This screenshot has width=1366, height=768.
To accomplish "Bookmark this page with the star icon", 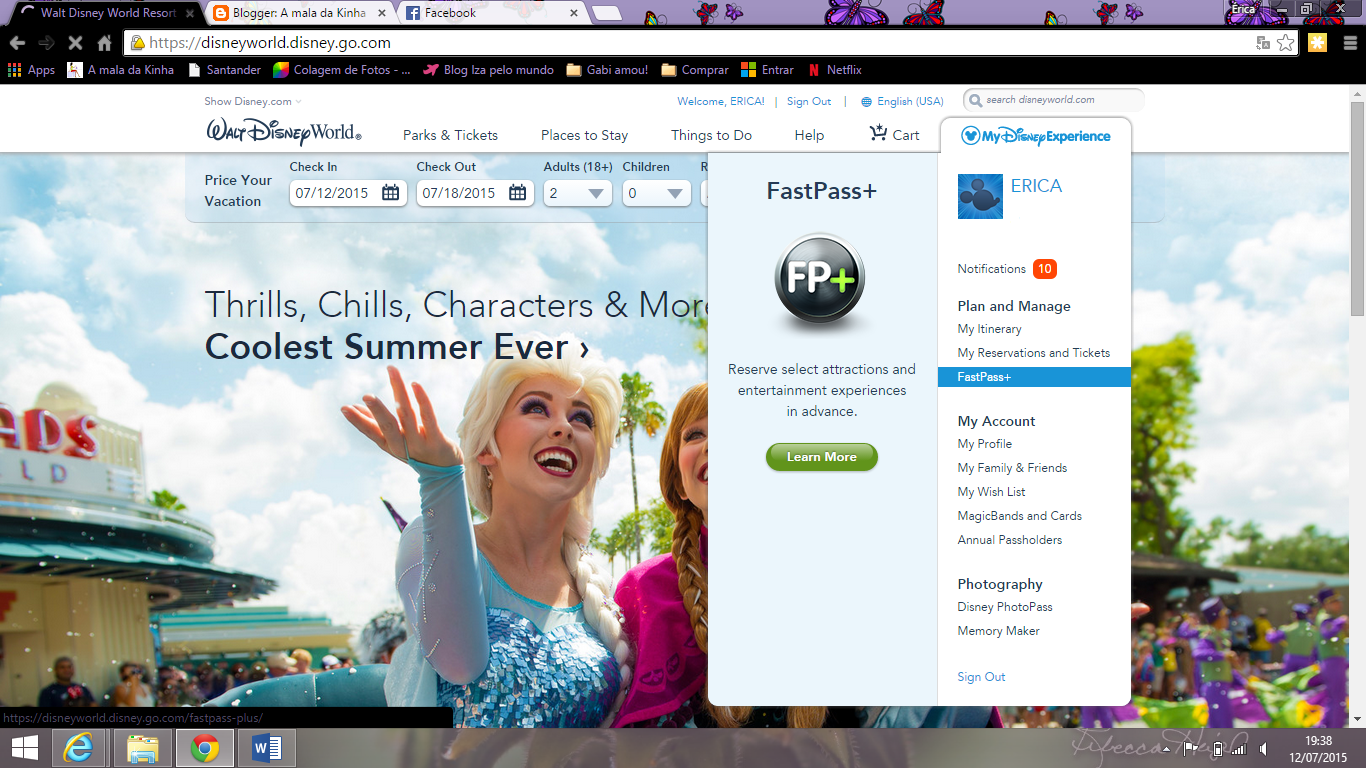I will point(1286,43).
